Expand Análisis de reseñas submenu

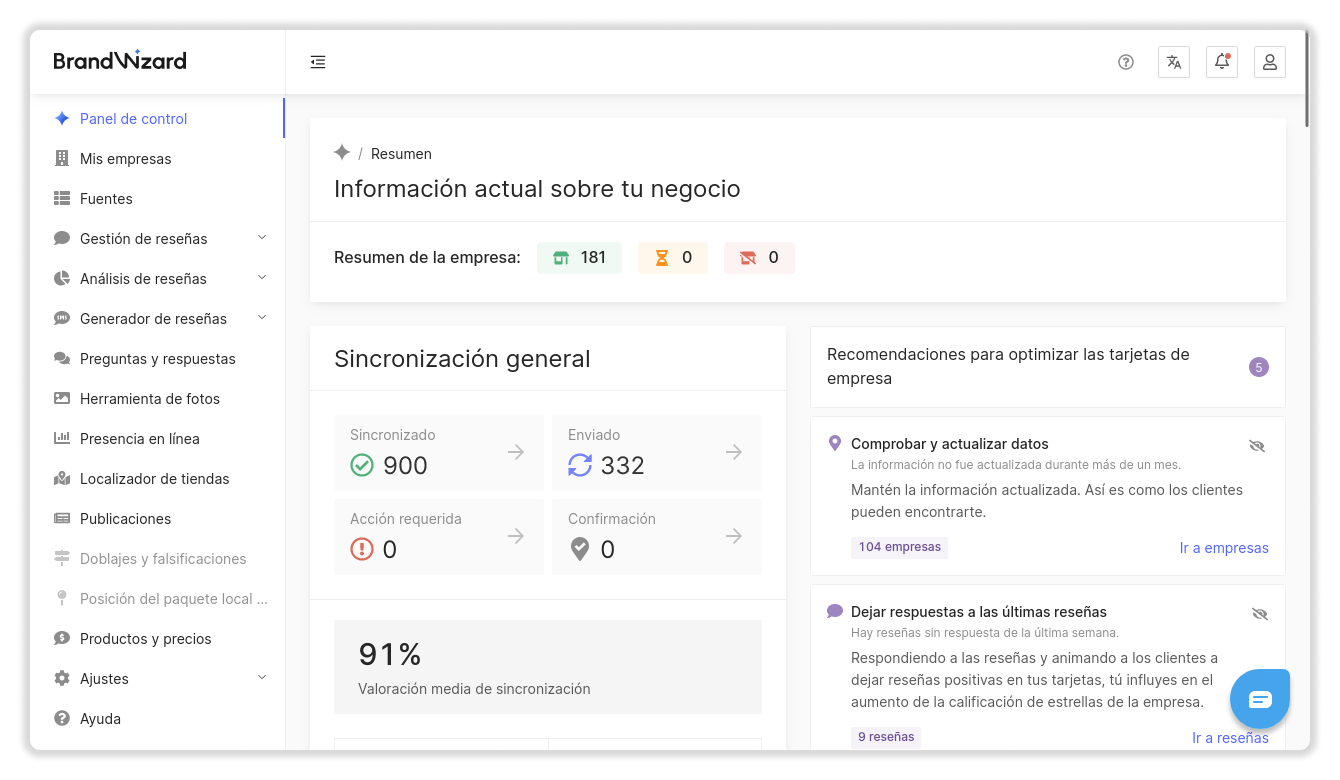262,278
